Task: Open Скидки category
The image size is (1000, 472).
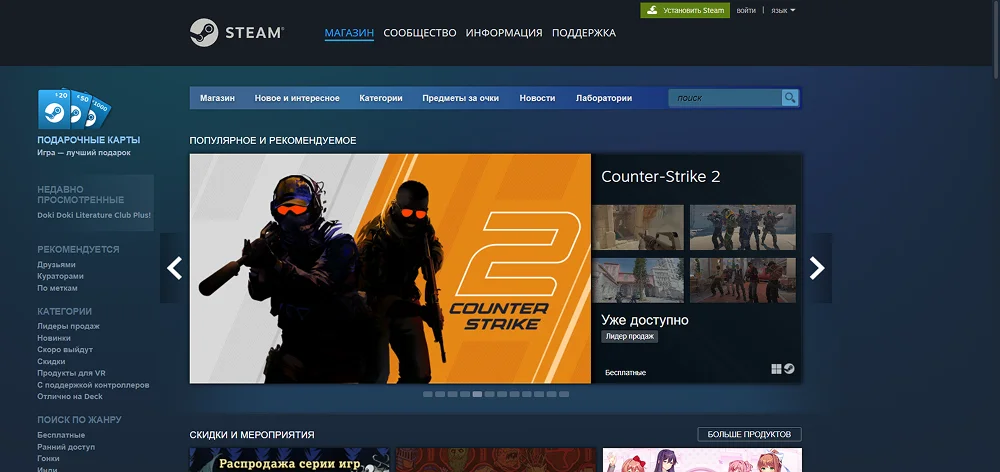Action: pos(51,361)
